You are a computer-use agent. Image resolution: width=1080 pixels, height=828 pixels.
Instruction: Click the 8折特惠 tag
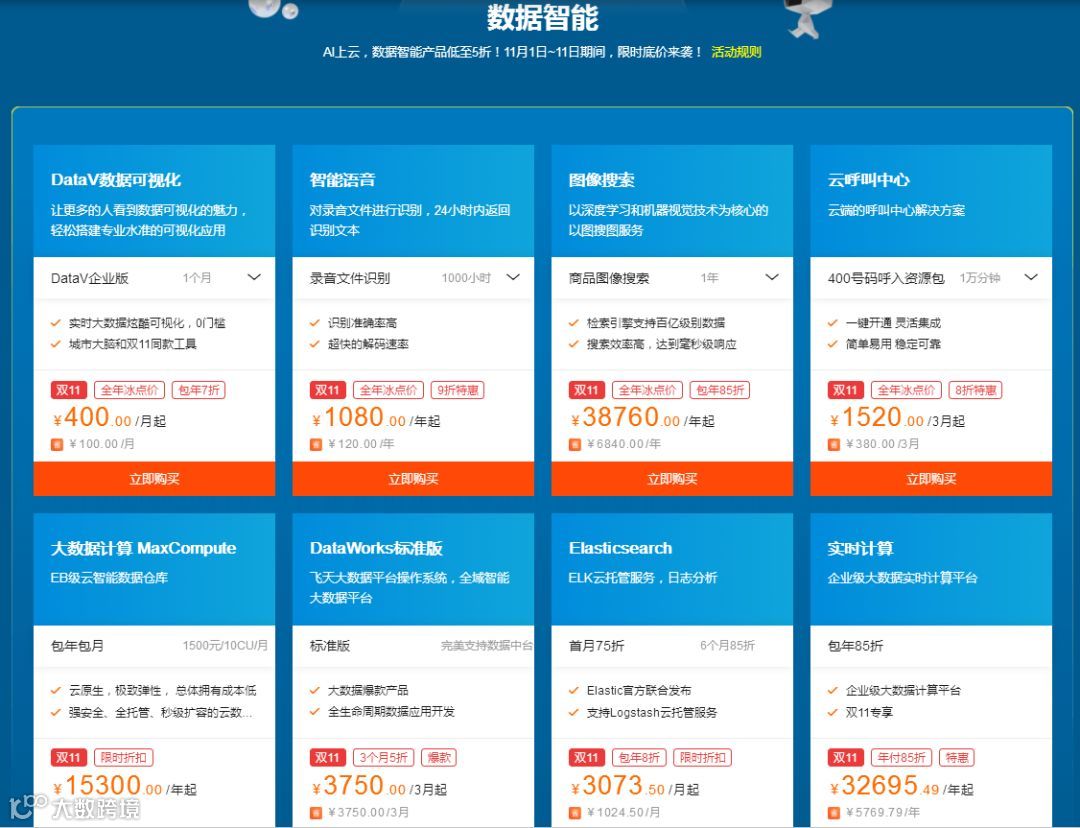(975, 390)
